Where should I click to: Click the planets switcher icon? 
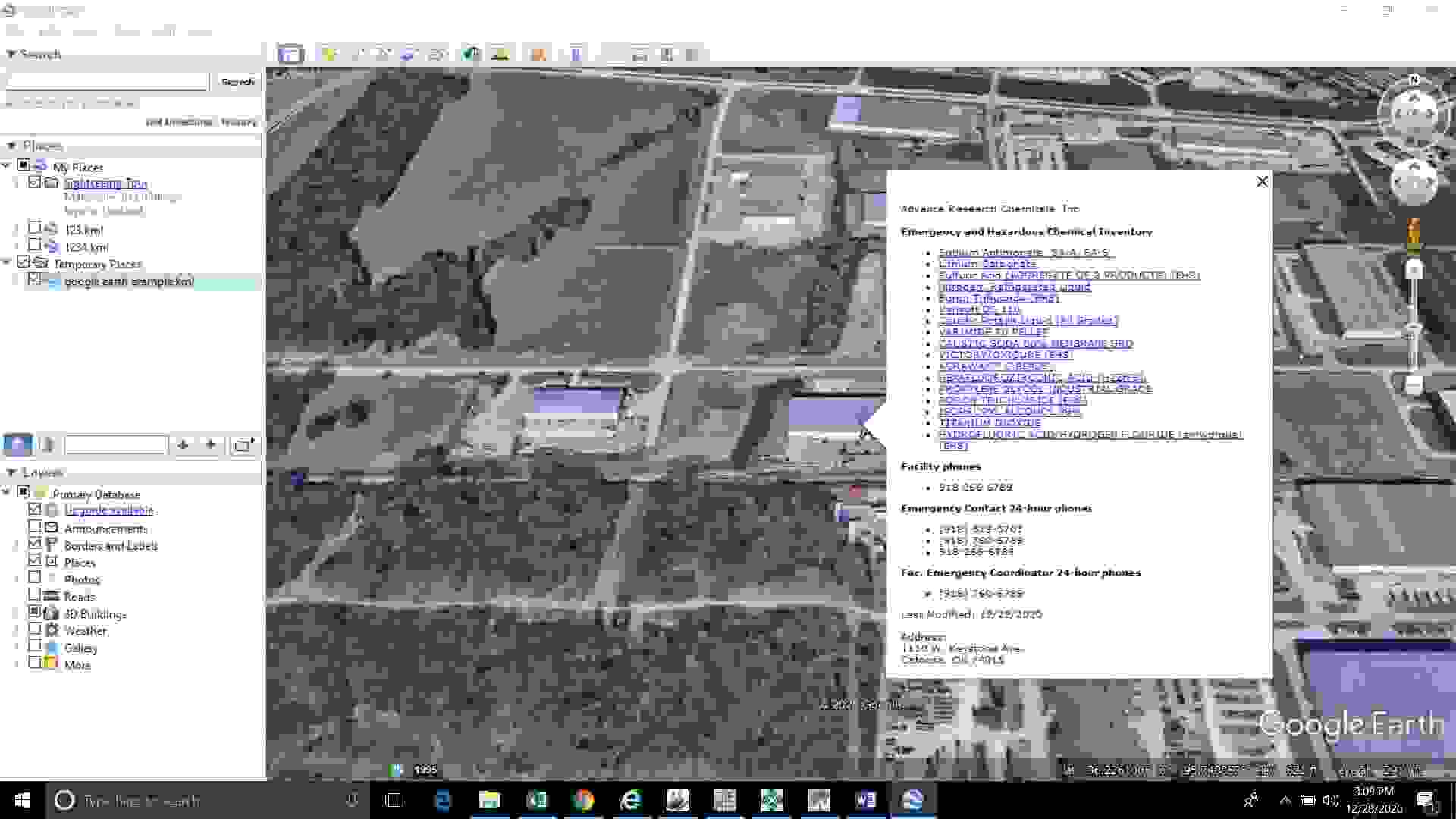click(x=538, y=54)
